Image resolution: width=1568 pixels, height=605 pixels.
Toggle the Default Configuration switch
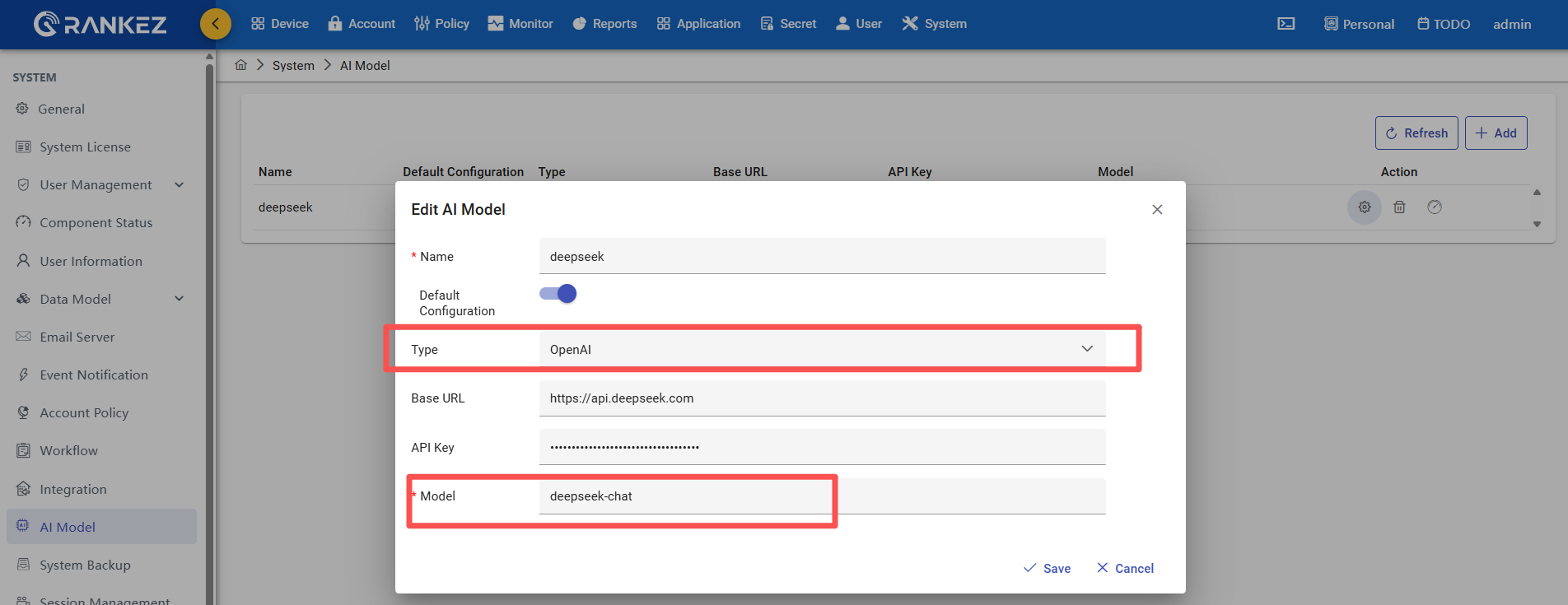558,294
